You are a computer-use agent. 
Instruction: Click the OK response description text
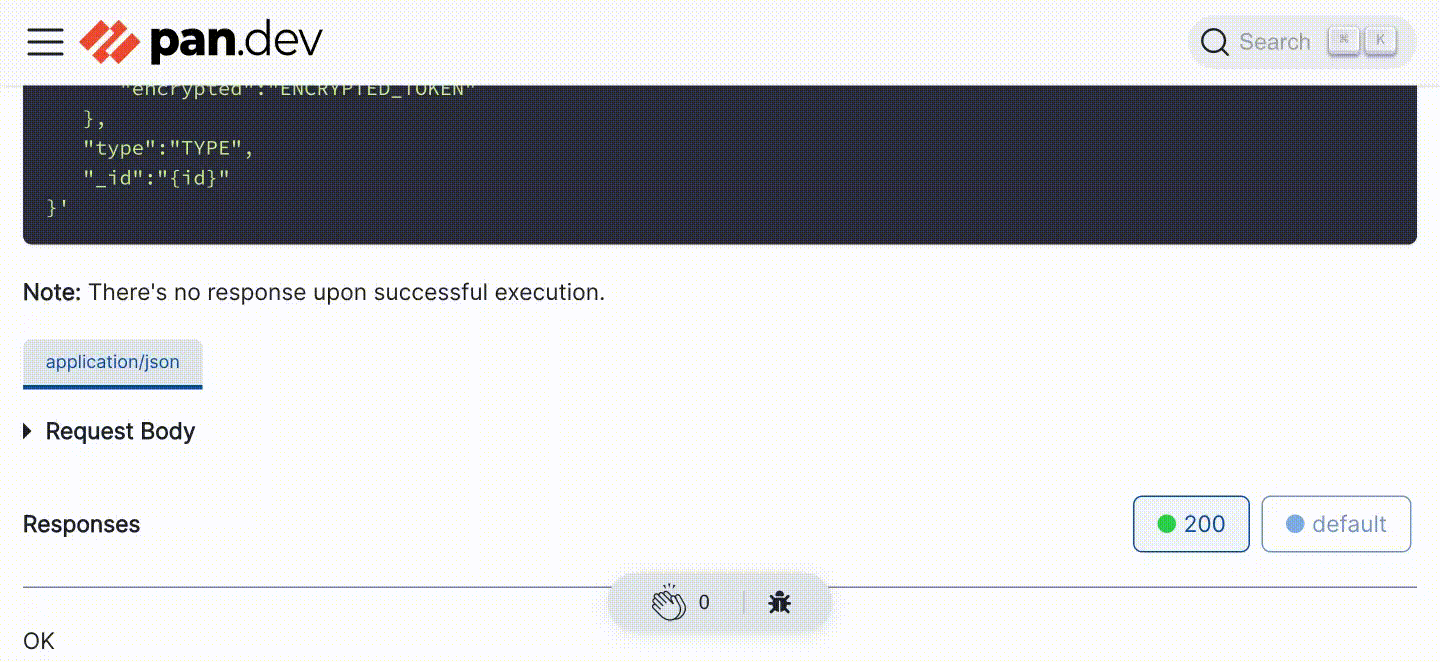pos(39,641)
